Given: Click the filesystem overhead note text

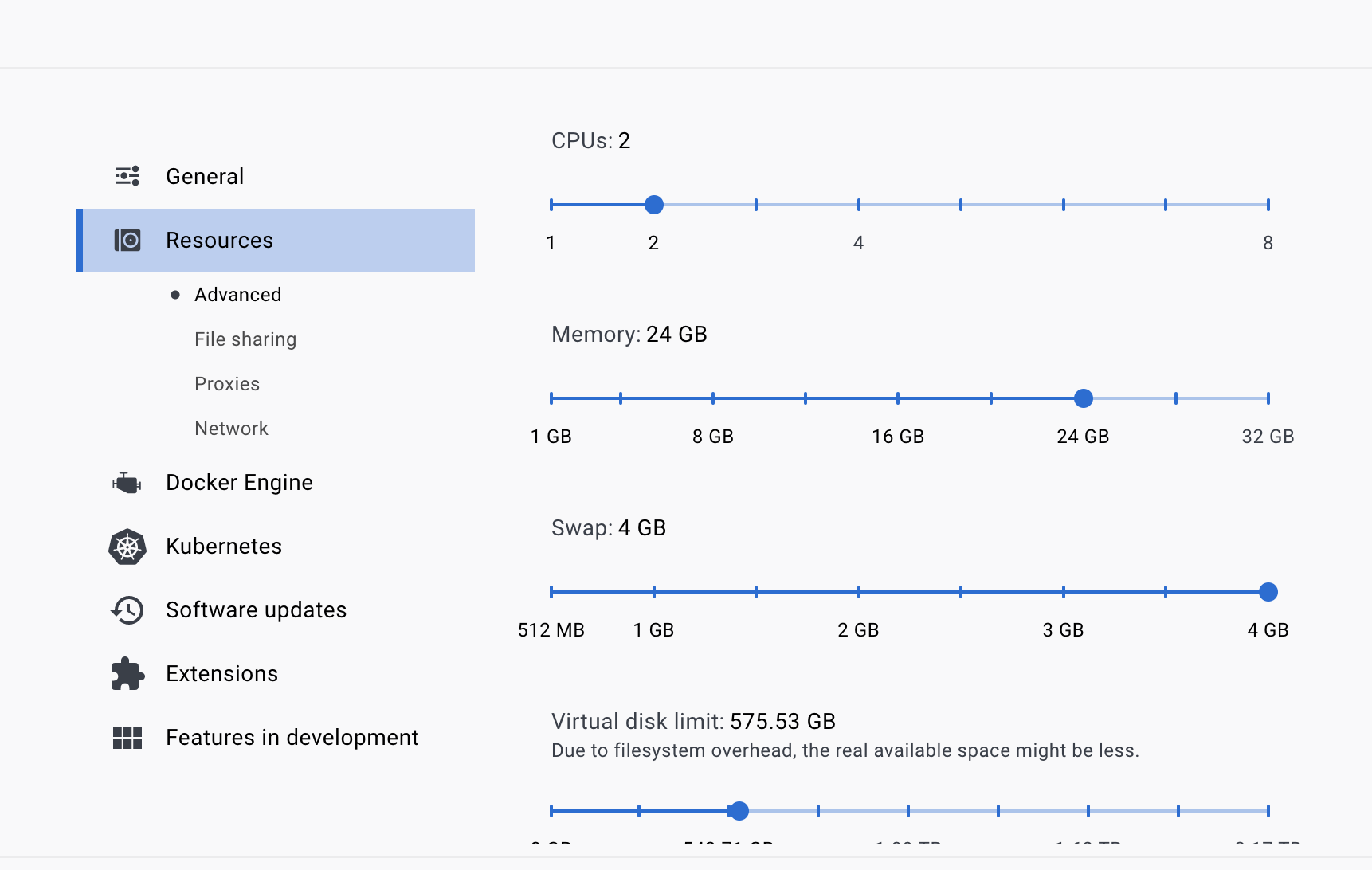Looking at the screenshot, I should 845,750.
